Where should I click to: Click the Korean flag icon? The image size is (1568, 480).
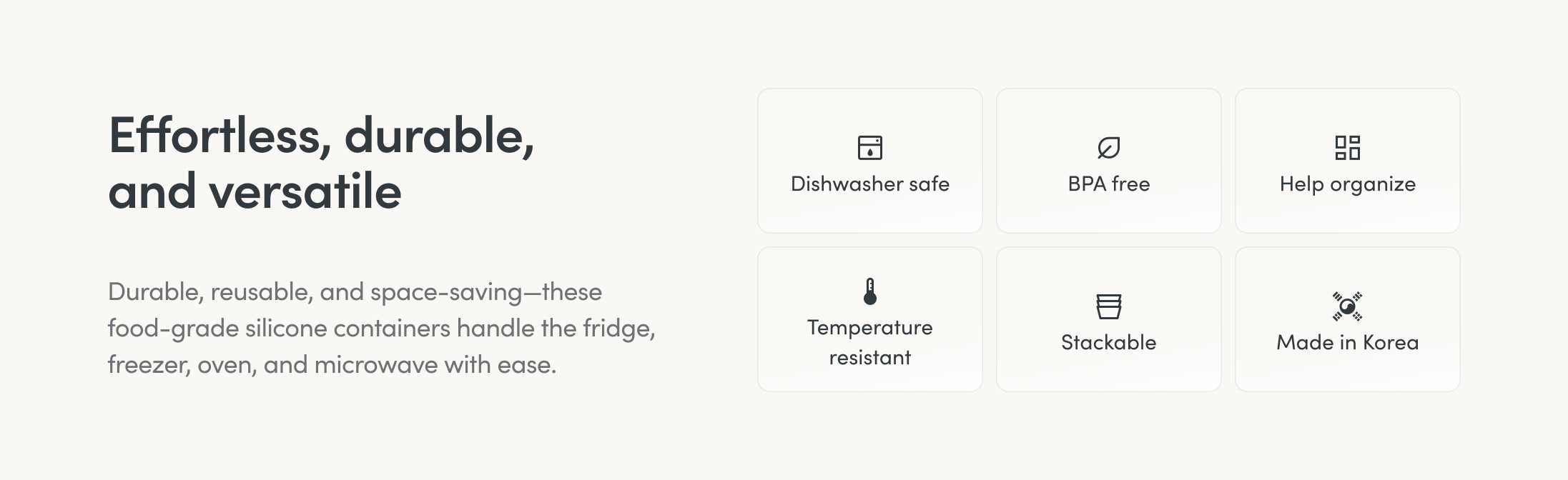coord(1347,306)
